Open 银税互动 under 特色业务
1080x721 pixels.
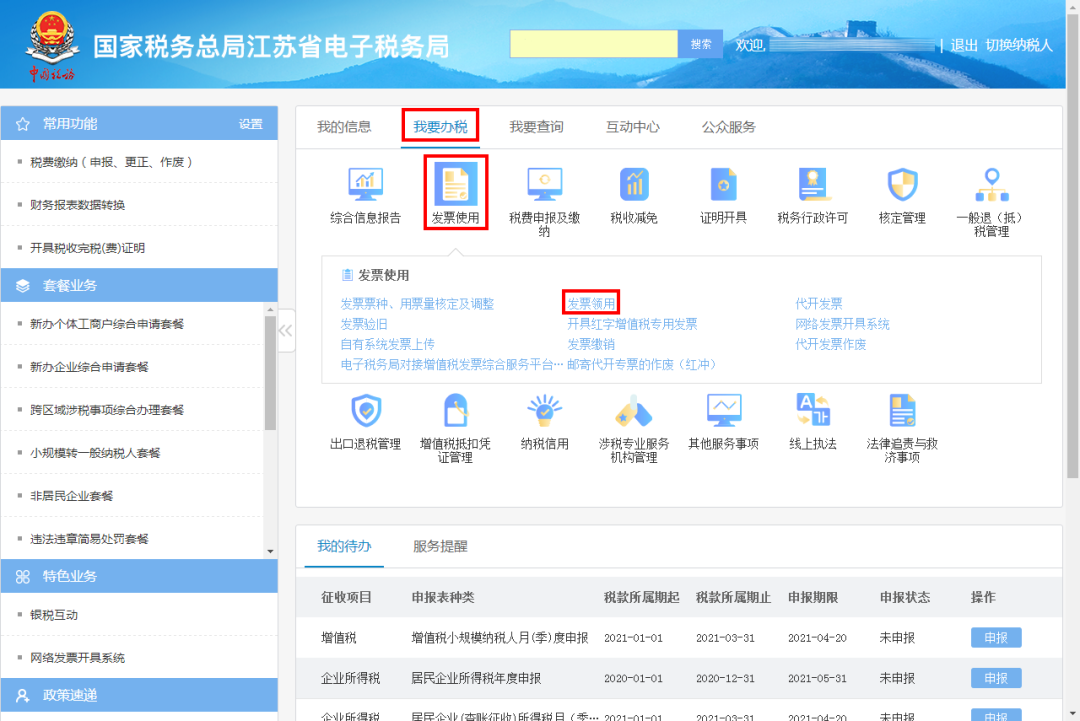pos(54,615)
